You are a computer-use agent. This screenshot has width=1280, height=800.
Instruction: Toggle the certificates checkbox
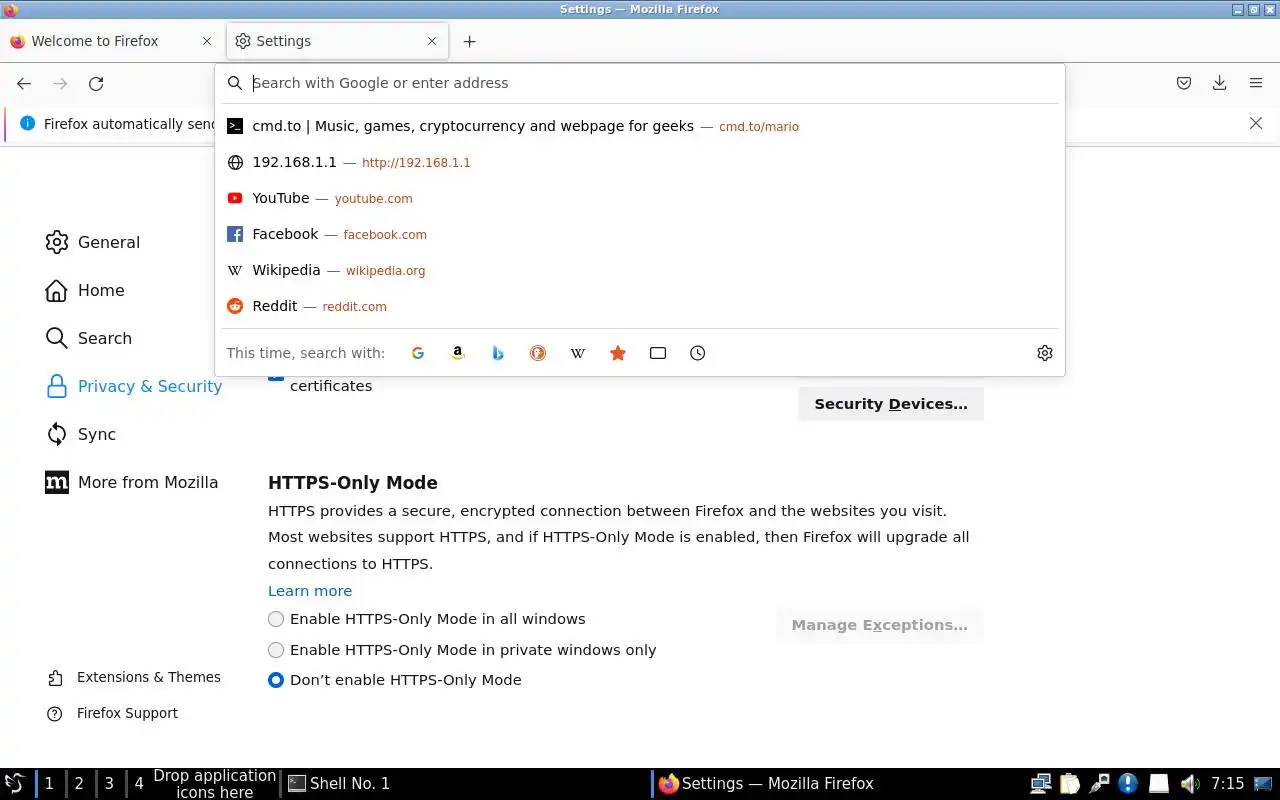(276, 376)
